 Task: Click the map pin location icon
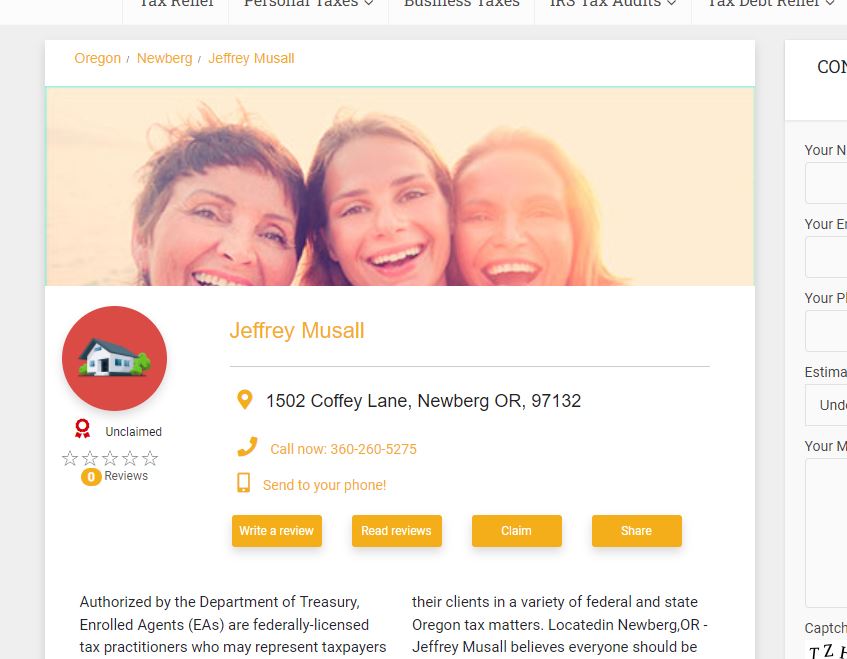pyautogui.click(x=245, y=400)
